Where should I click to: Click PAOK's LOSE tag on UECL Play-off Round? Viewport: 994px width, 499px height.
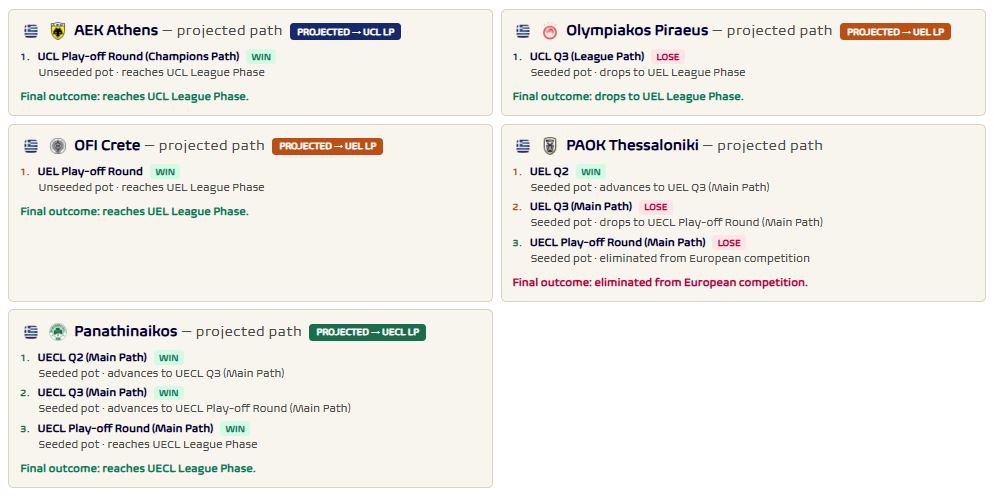[729, 243]
